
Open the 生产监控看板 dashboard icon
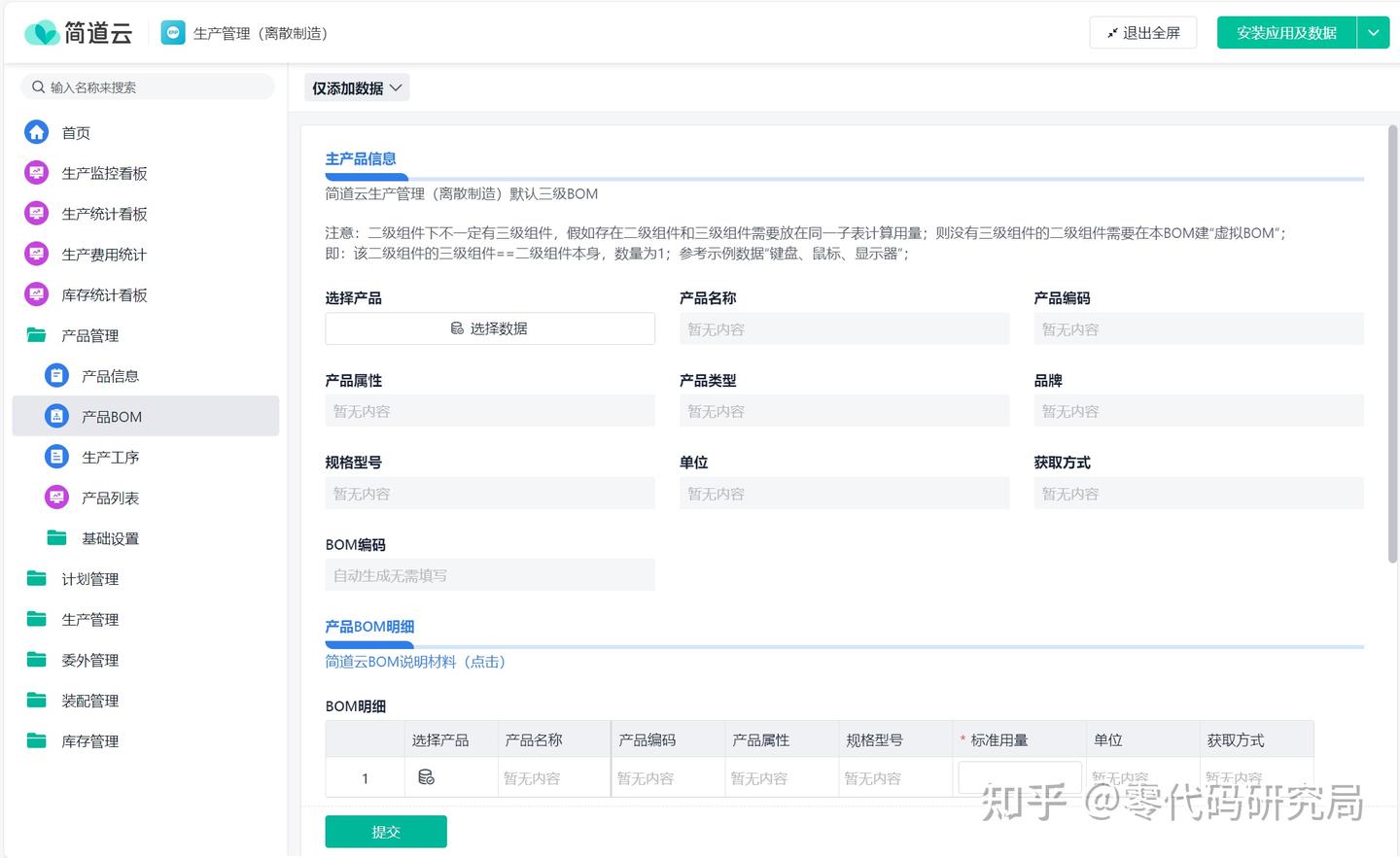(36, 173)
